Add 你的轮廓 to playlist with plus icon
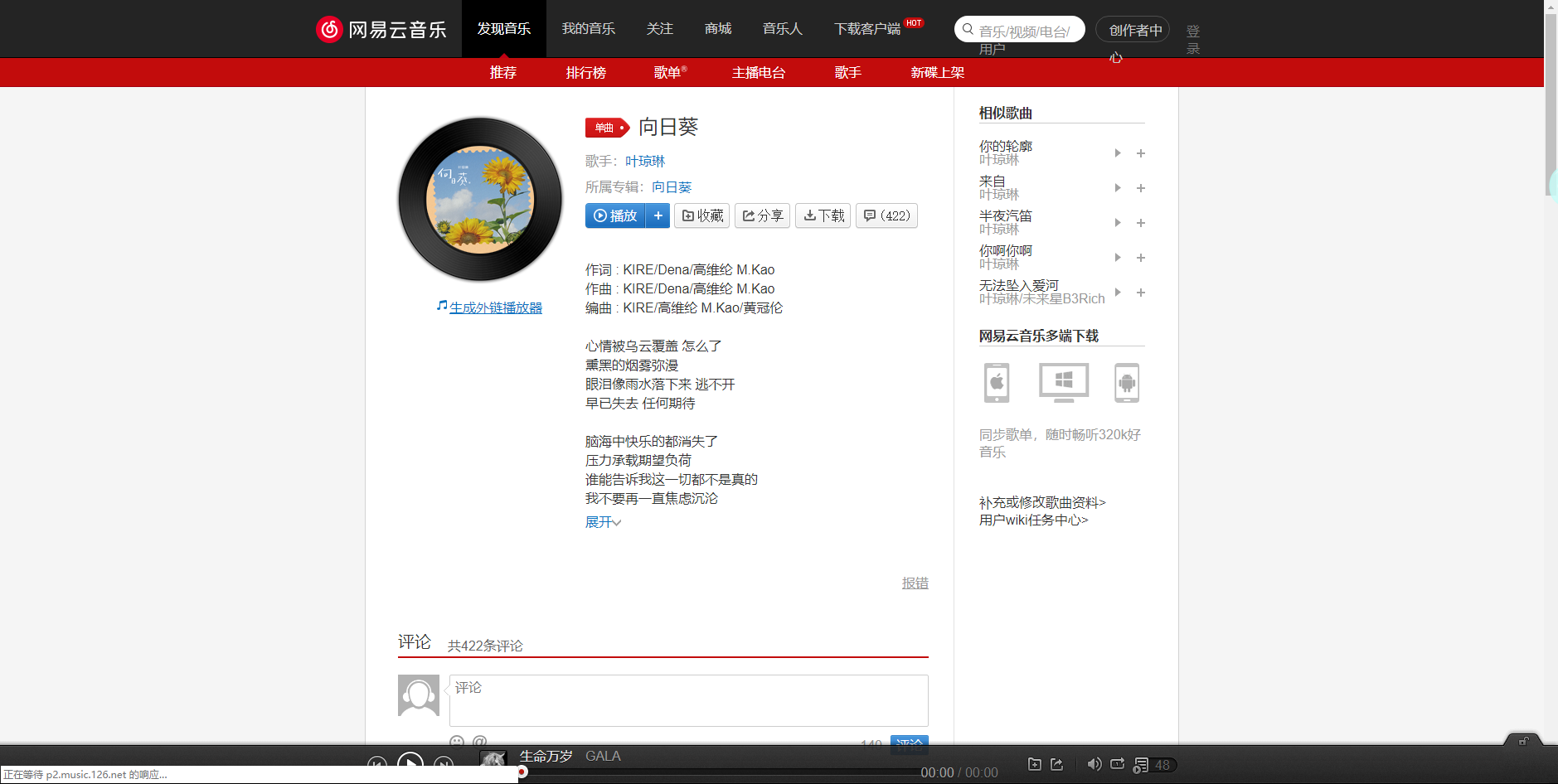1558x784 pixels. pos(1141,153)
